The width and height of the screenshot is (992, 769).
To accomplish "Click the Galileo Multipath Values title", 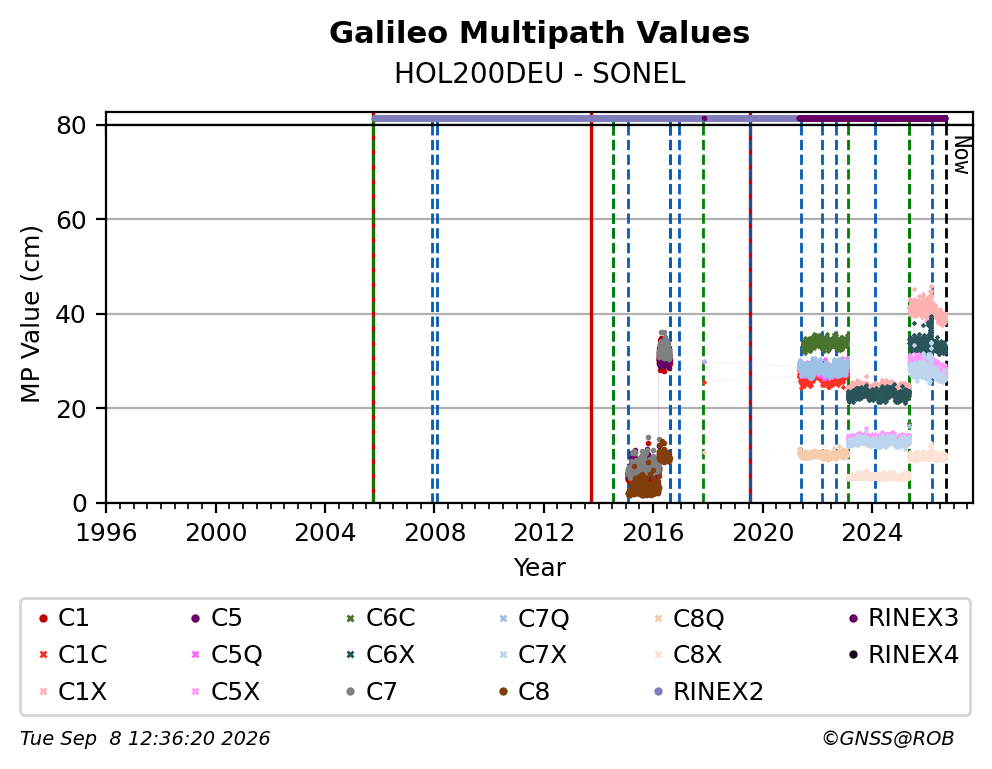I will [x=539, y=33].
